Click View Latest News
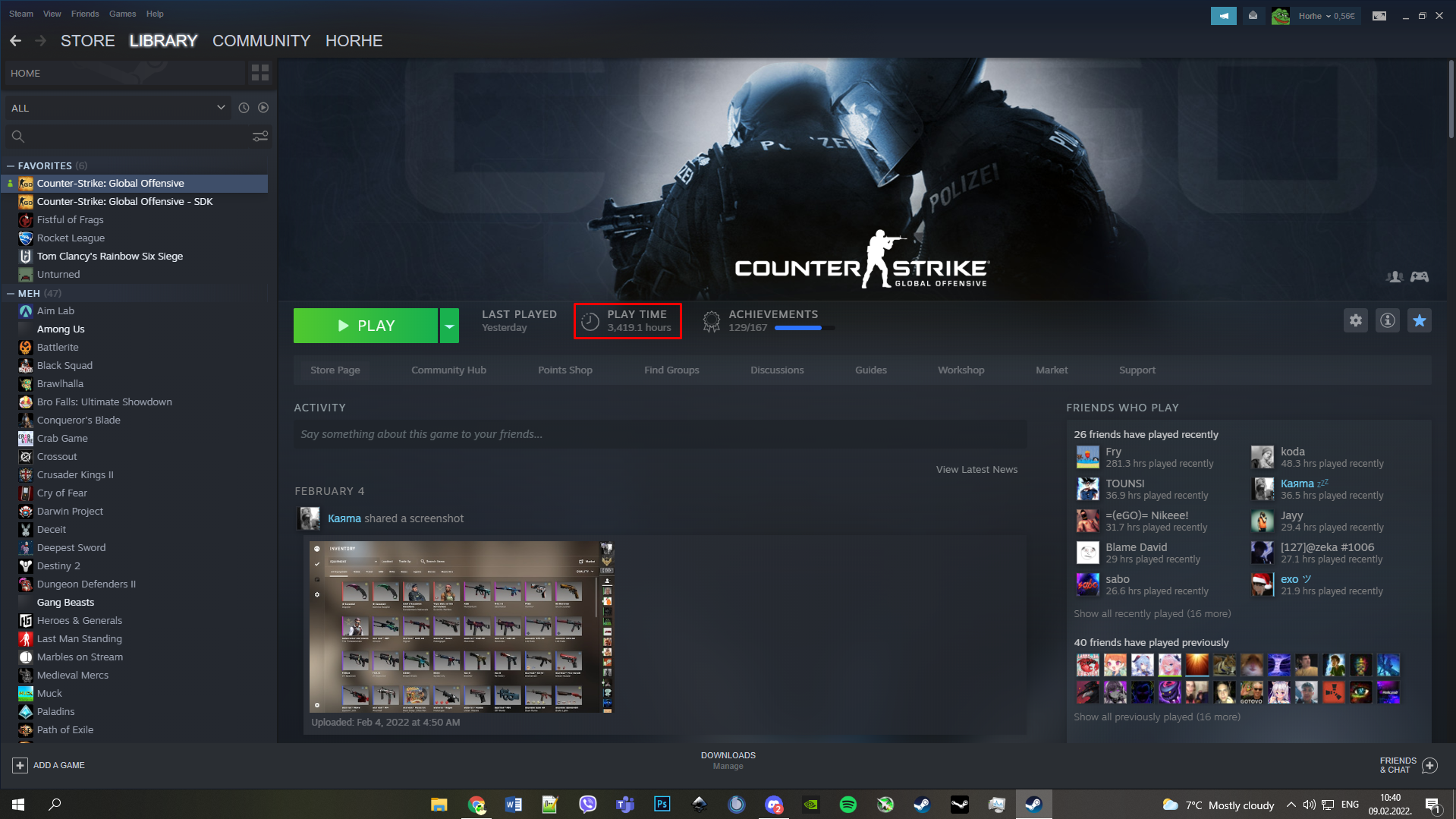 pyautogui.click(x=976, y=469)
